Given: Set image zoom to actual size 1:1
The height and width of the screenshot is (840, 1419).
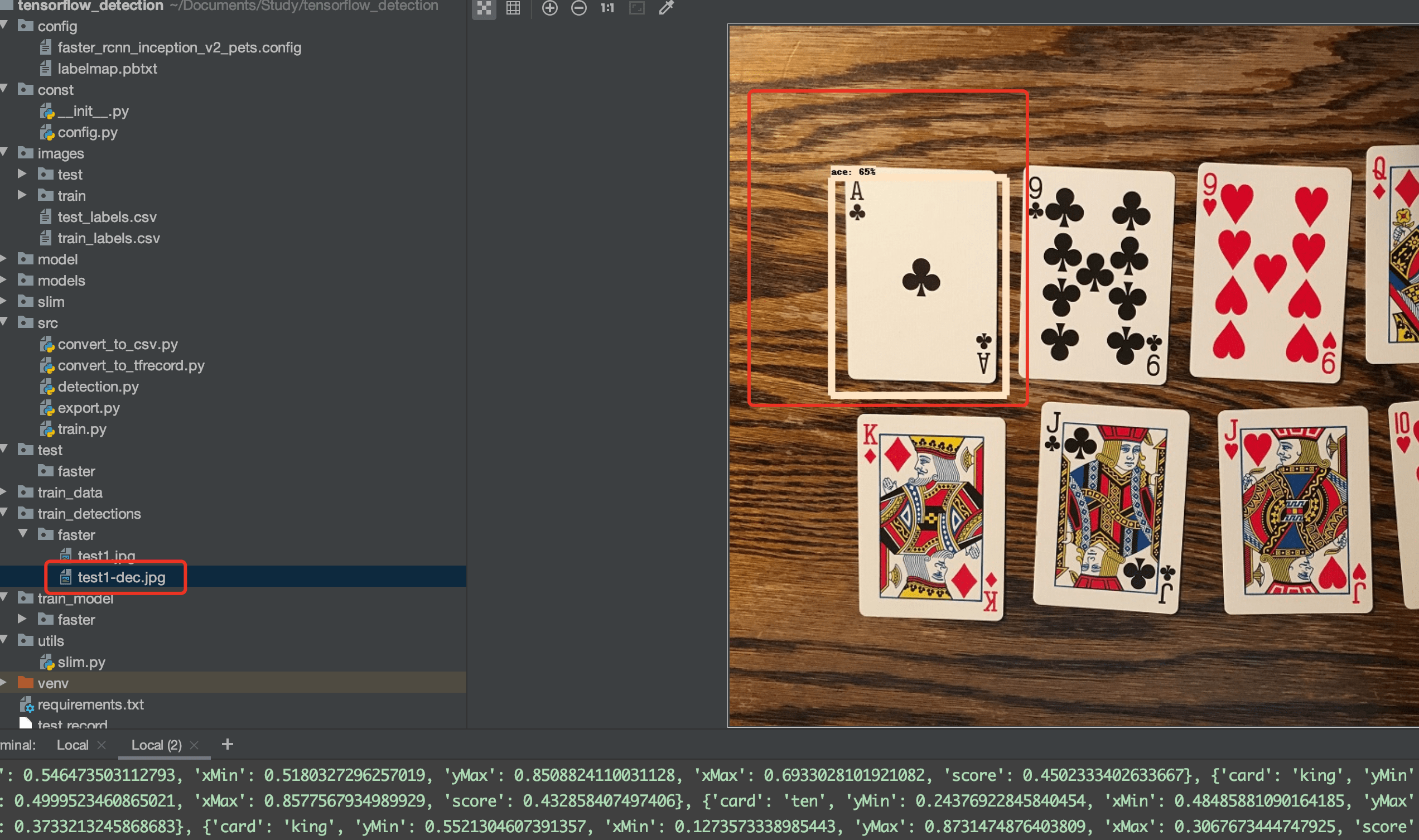Looking at the screenshot, I should pyautogui.click(x=607, y=8).
